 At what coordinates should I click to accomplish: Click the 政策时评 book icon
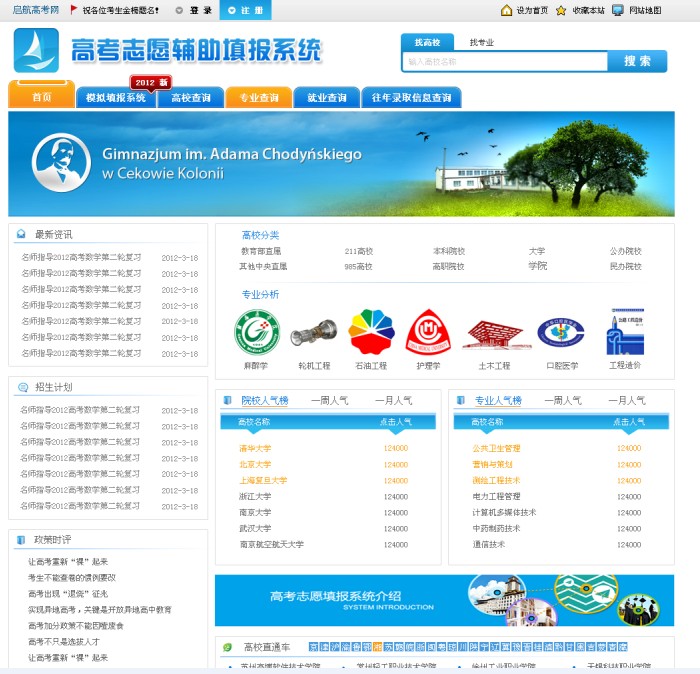(x=21, y=540)
